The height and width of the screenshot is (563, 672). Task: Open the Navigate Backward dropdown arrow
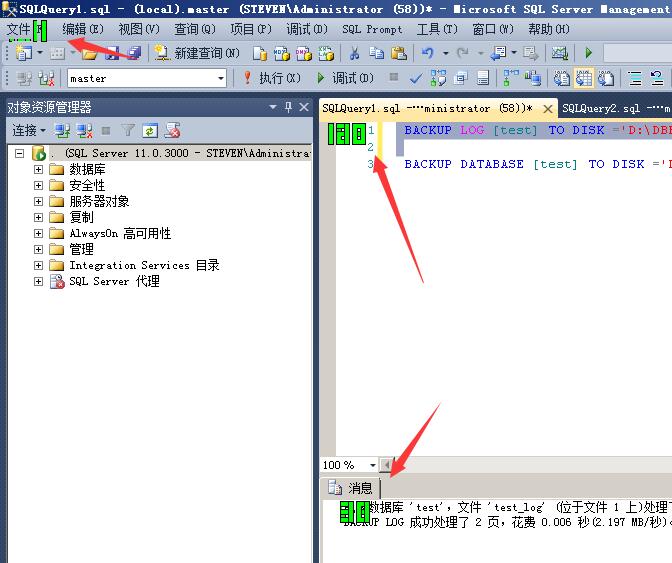click(514, 53)
